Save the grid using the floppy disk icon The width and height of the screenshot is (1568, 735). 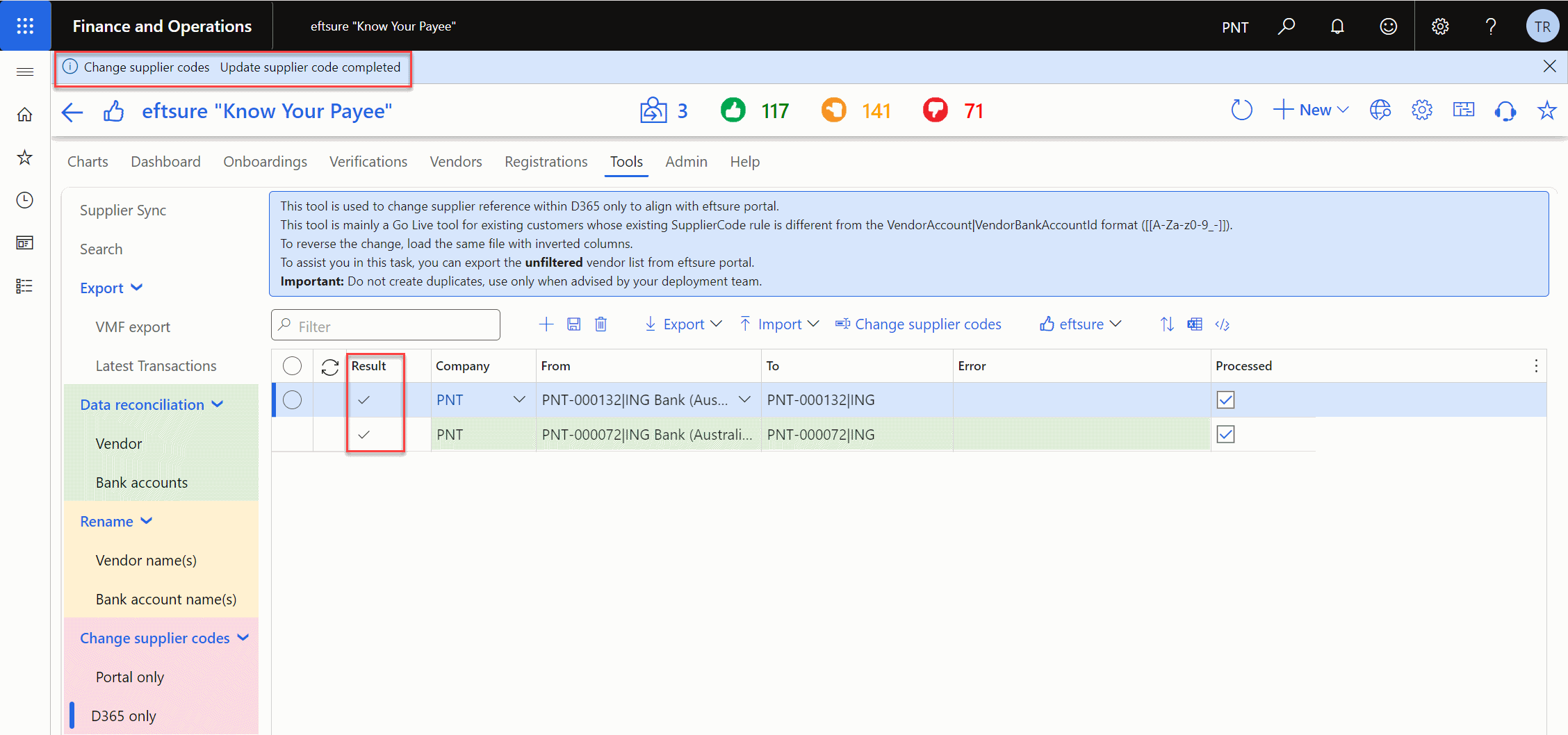coord(573,324)
